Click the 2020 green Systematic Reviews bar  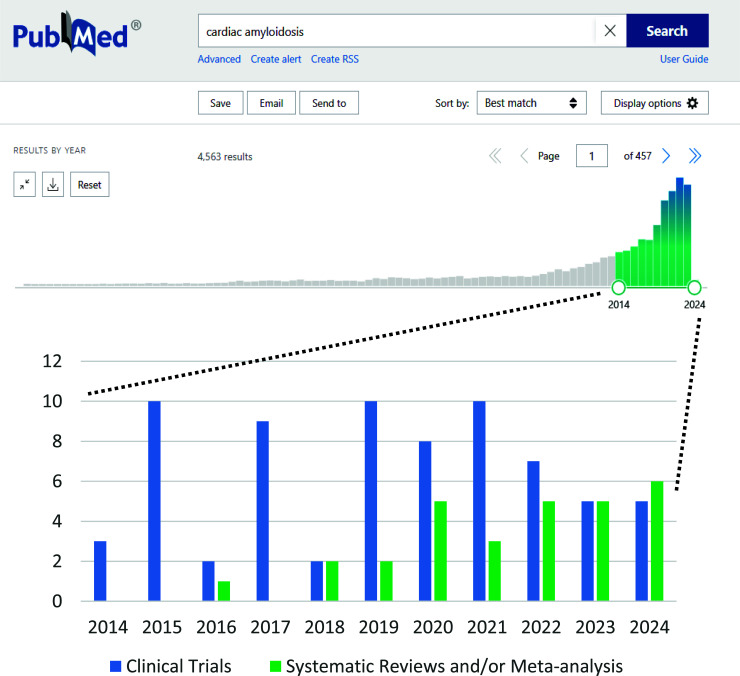(440, 551)
